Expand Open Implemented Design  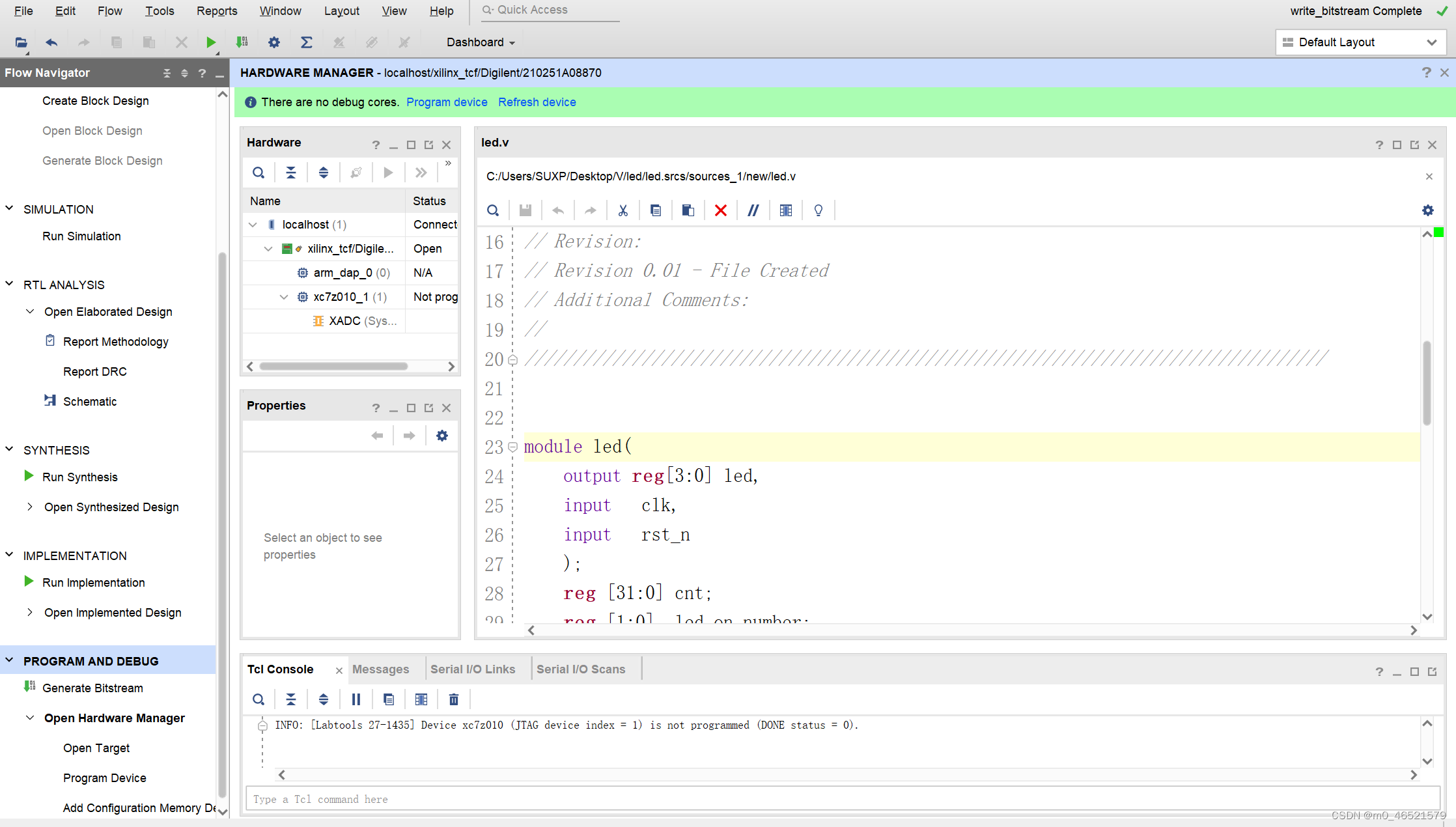(x=30, y=612)
